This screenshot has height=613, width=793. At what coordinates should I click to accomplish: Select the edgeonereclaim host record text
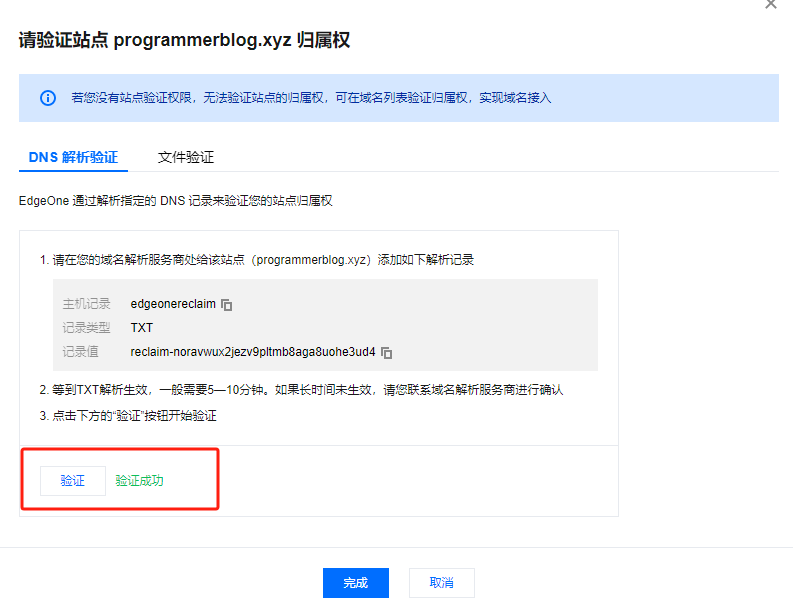pyautogui.click(x=173, y=304)
